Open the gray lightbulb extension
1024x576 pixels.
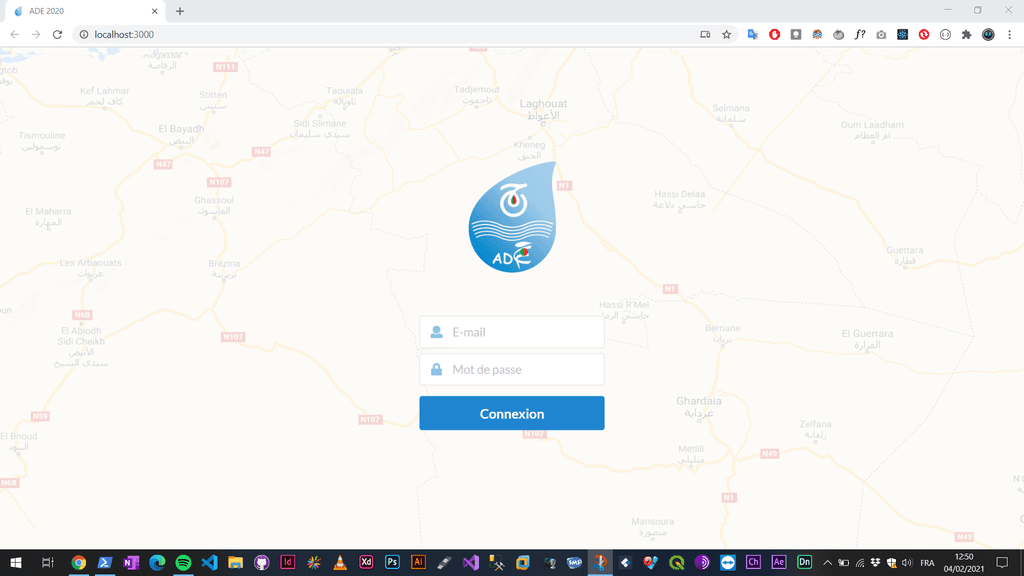coord(796,35)
